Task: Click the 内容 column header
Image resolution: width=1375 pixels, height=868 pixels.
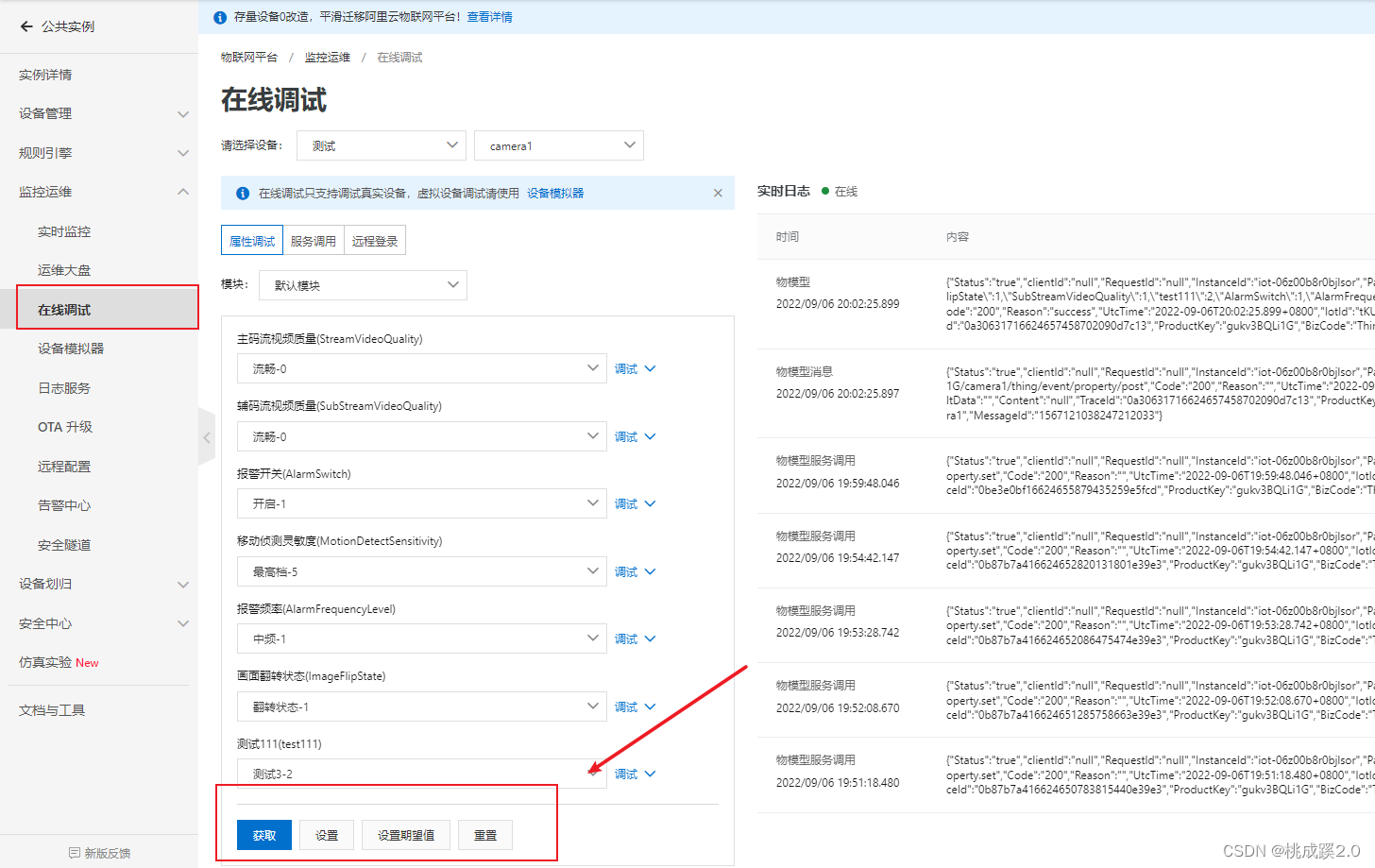Action: (x=958, y=237)
